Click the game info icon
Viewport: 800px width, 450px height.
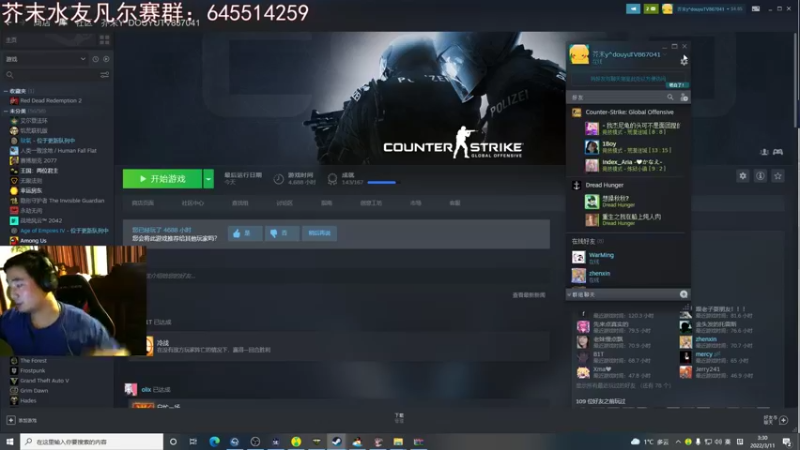coord(760,176)
